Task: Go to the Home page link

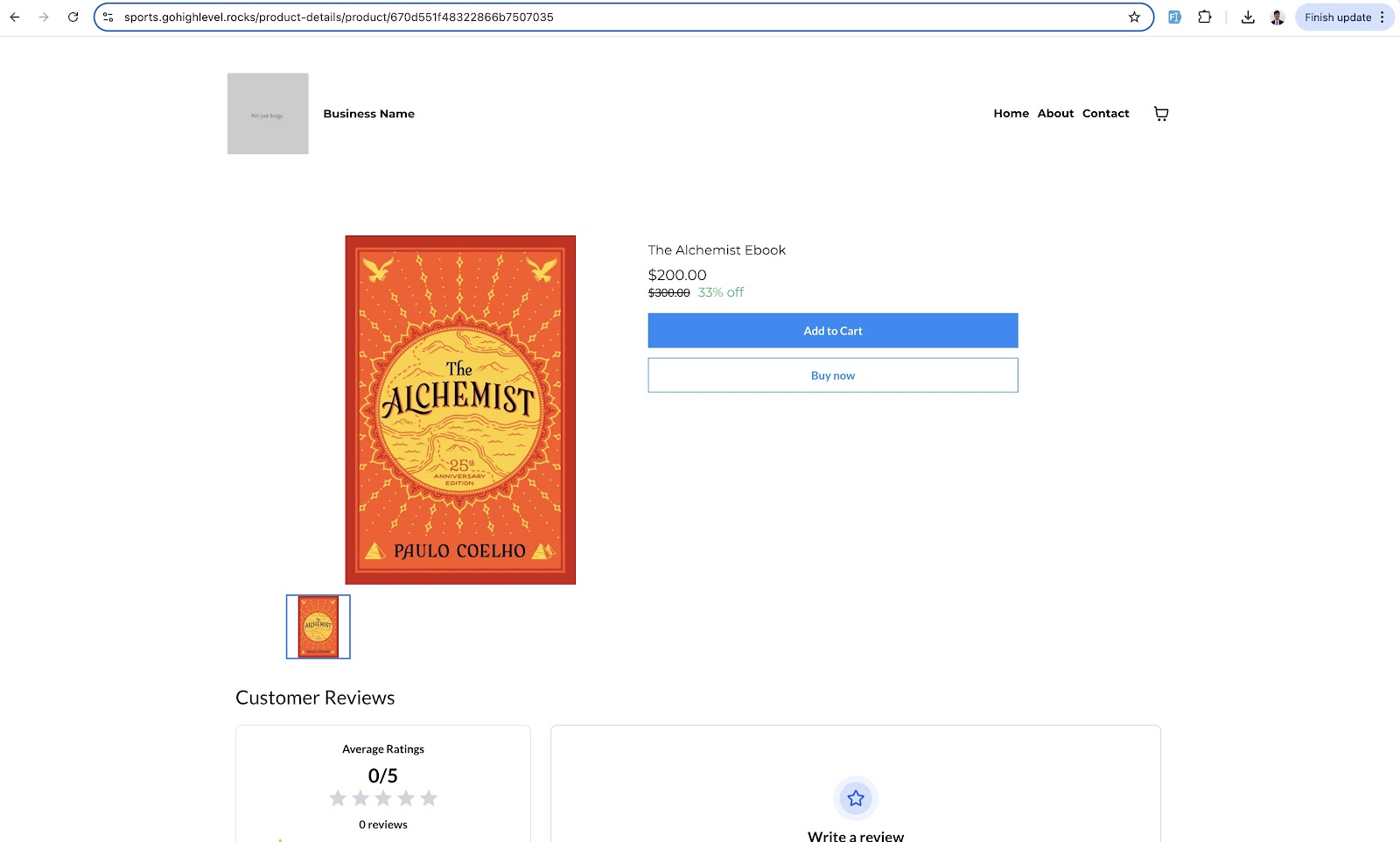Action: click(1011, 114)
